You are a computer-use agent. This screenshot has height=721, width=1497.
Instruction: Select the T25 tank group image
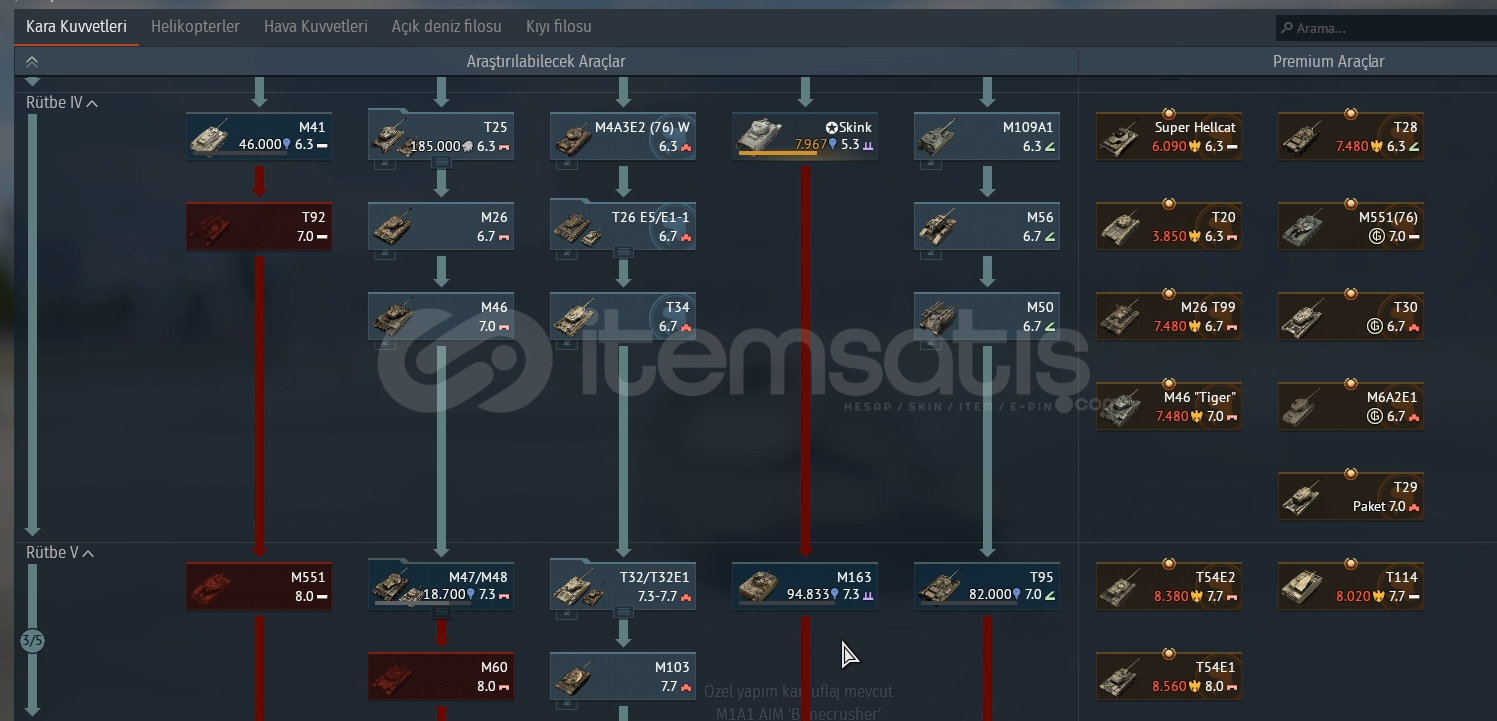(x=393, y=139)
